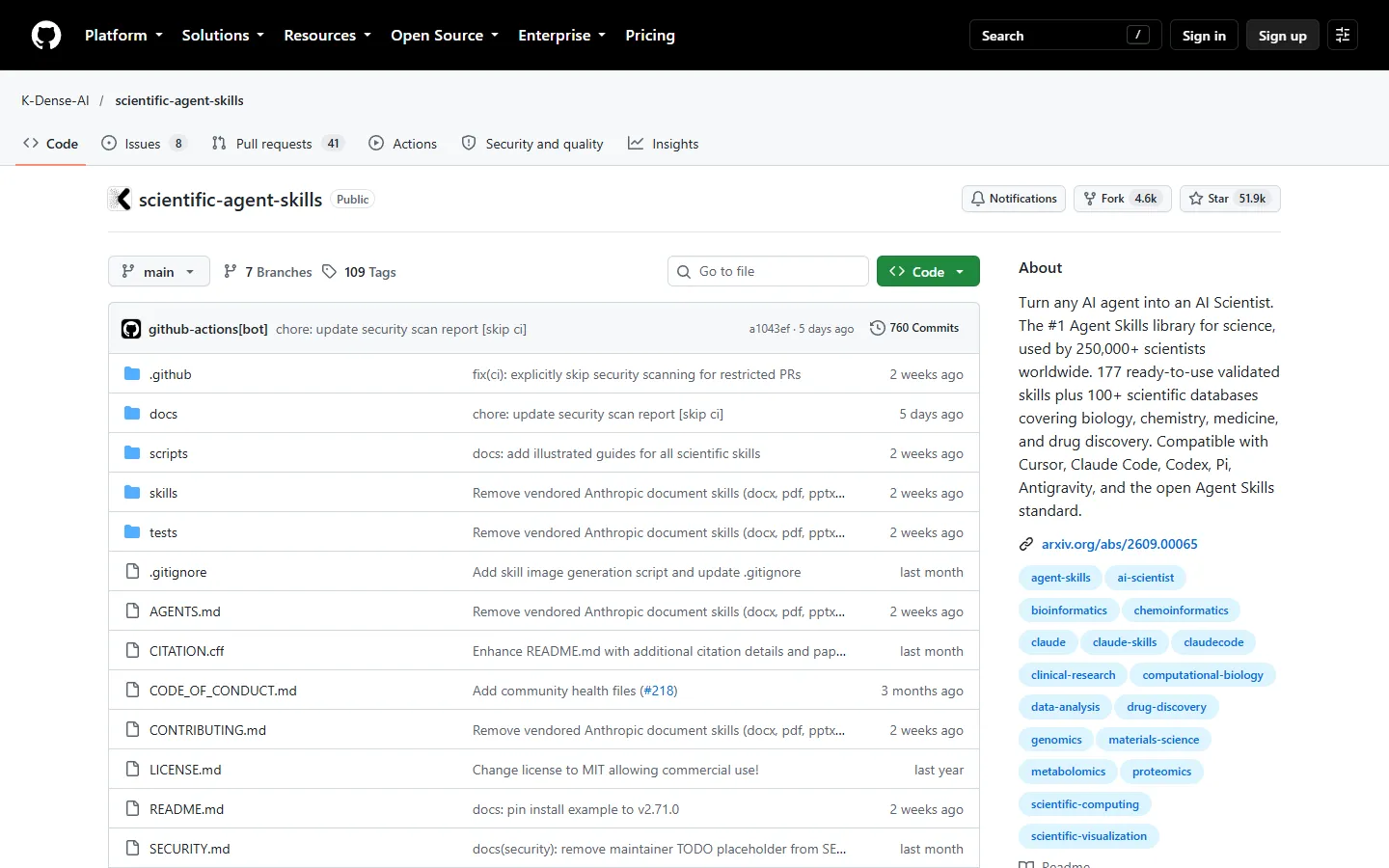Click the Fork icon button
The height and width of the screenshot is (868, 1389).
click(1090, 199)
